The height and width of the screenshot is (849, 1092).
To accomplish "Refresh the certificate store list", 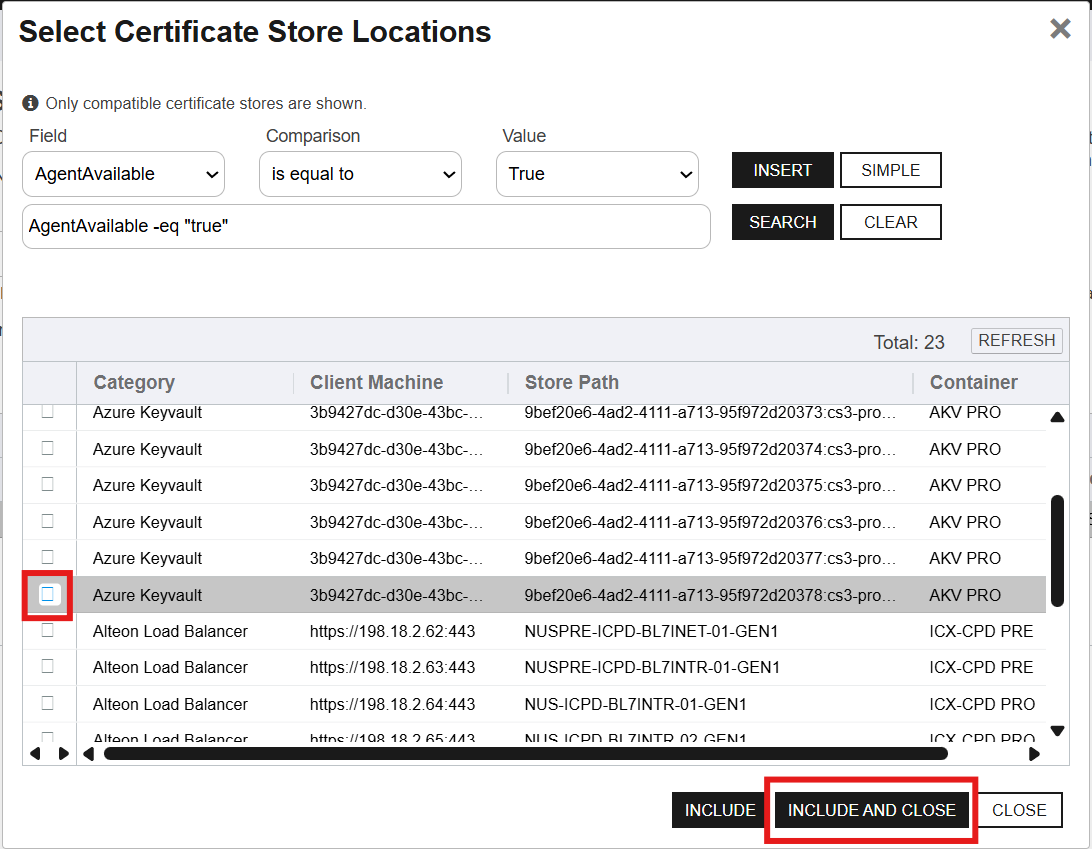I will coord(1016,341).
